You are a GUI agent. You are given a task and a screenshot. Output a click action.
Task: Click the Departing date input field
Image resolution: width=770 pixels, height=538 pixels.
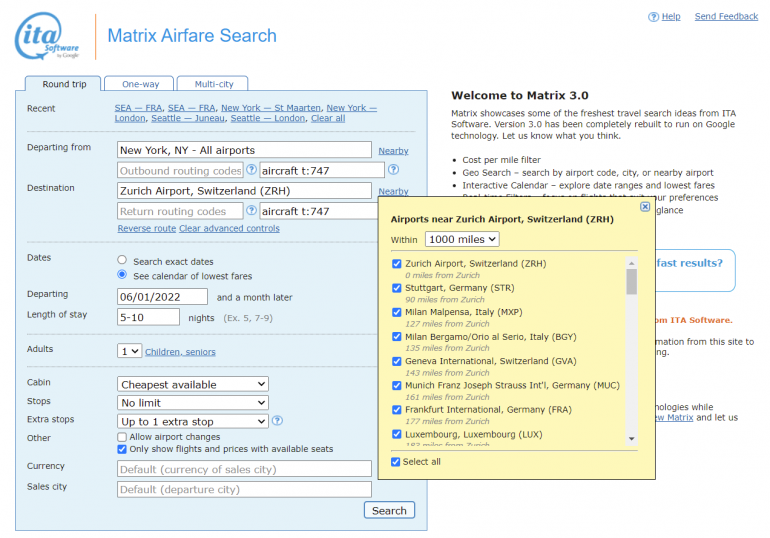[x=163, y=297]
